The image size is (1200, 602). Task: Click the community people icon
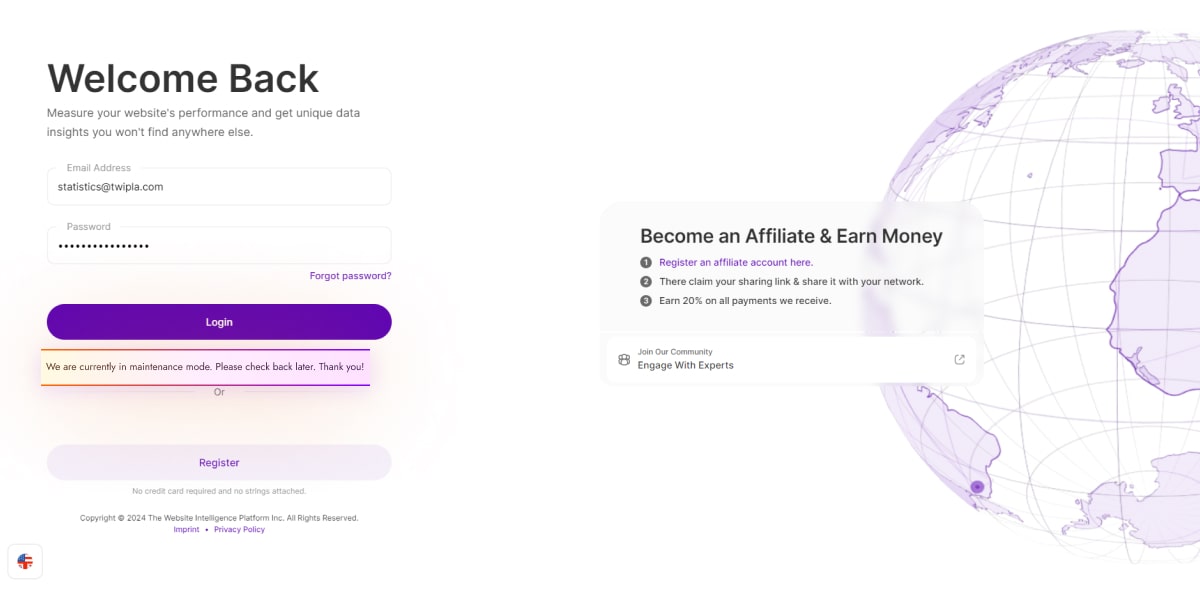[624, 359]
